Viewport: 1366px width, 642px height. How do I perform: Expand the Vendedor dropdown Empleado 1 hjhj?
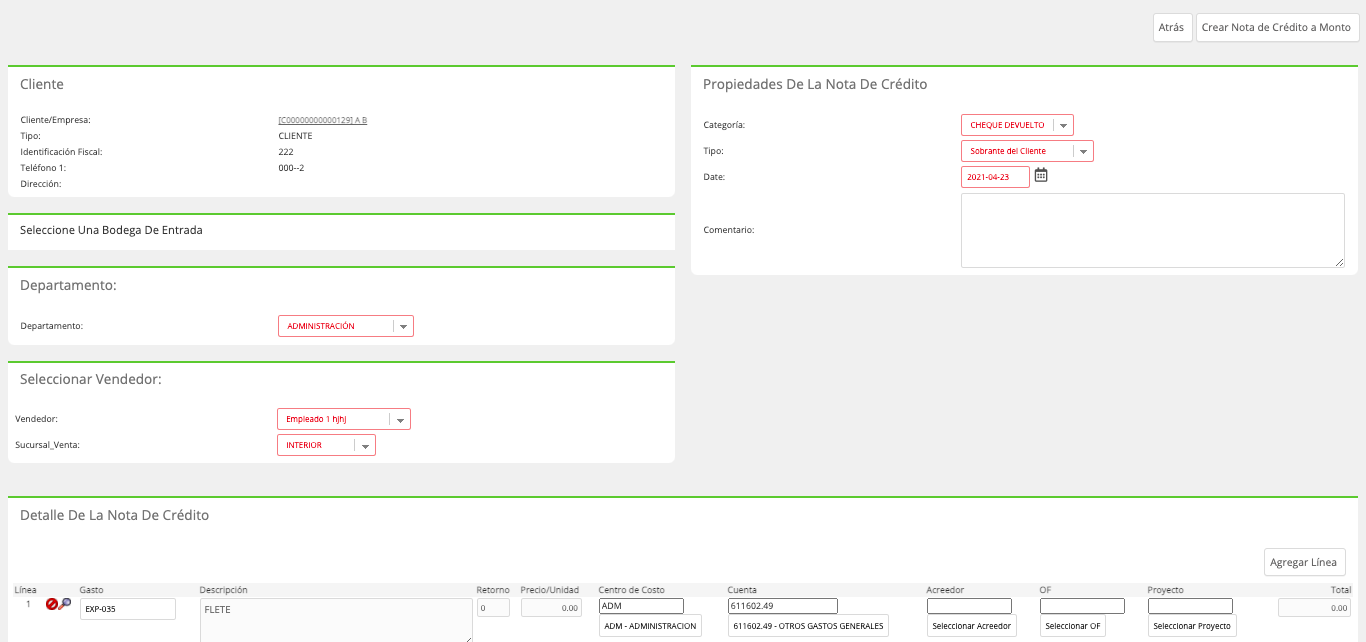pos(344,419)
